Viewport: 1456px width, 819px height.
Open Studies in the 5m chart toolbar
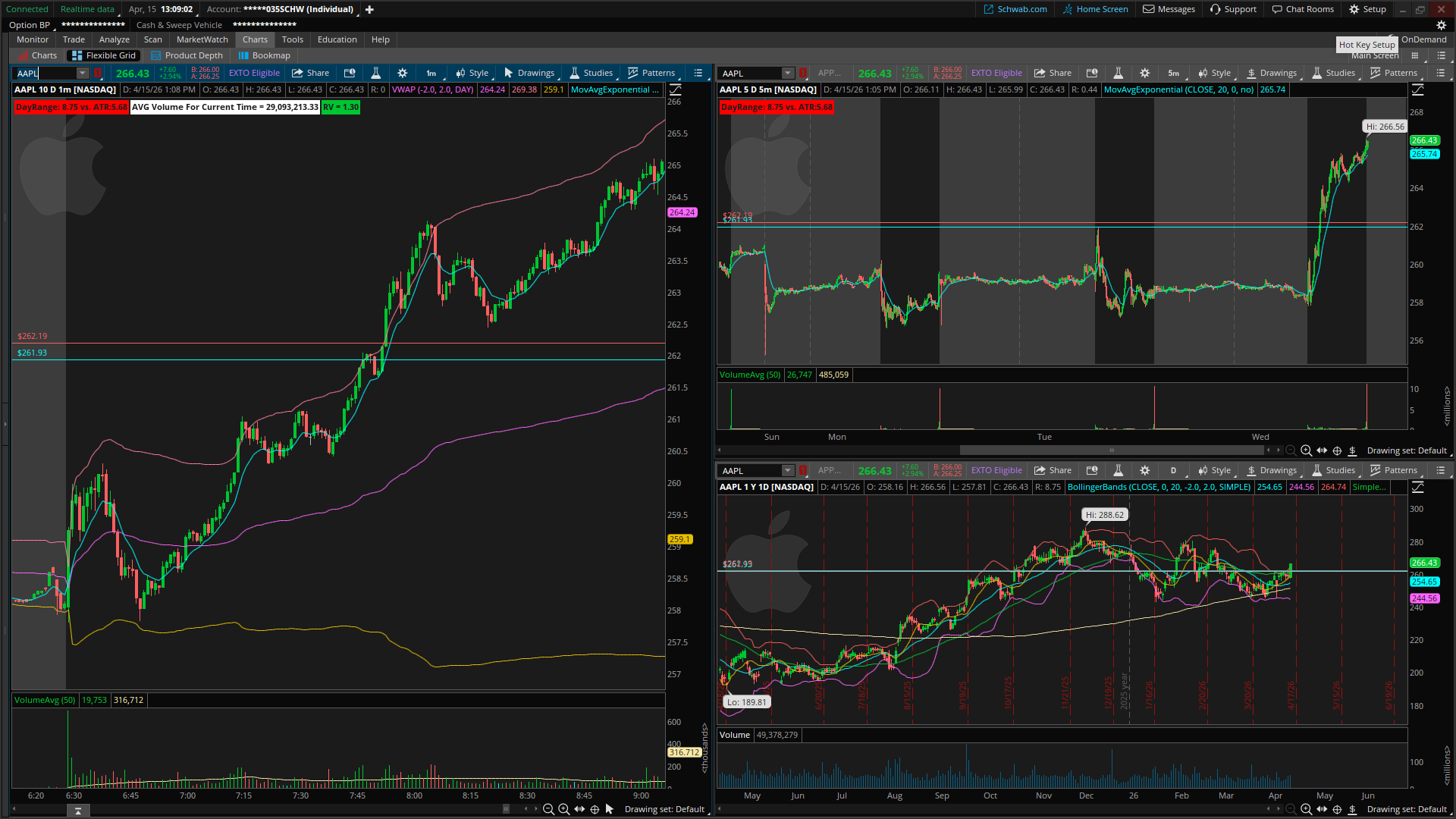point(1334,74)
